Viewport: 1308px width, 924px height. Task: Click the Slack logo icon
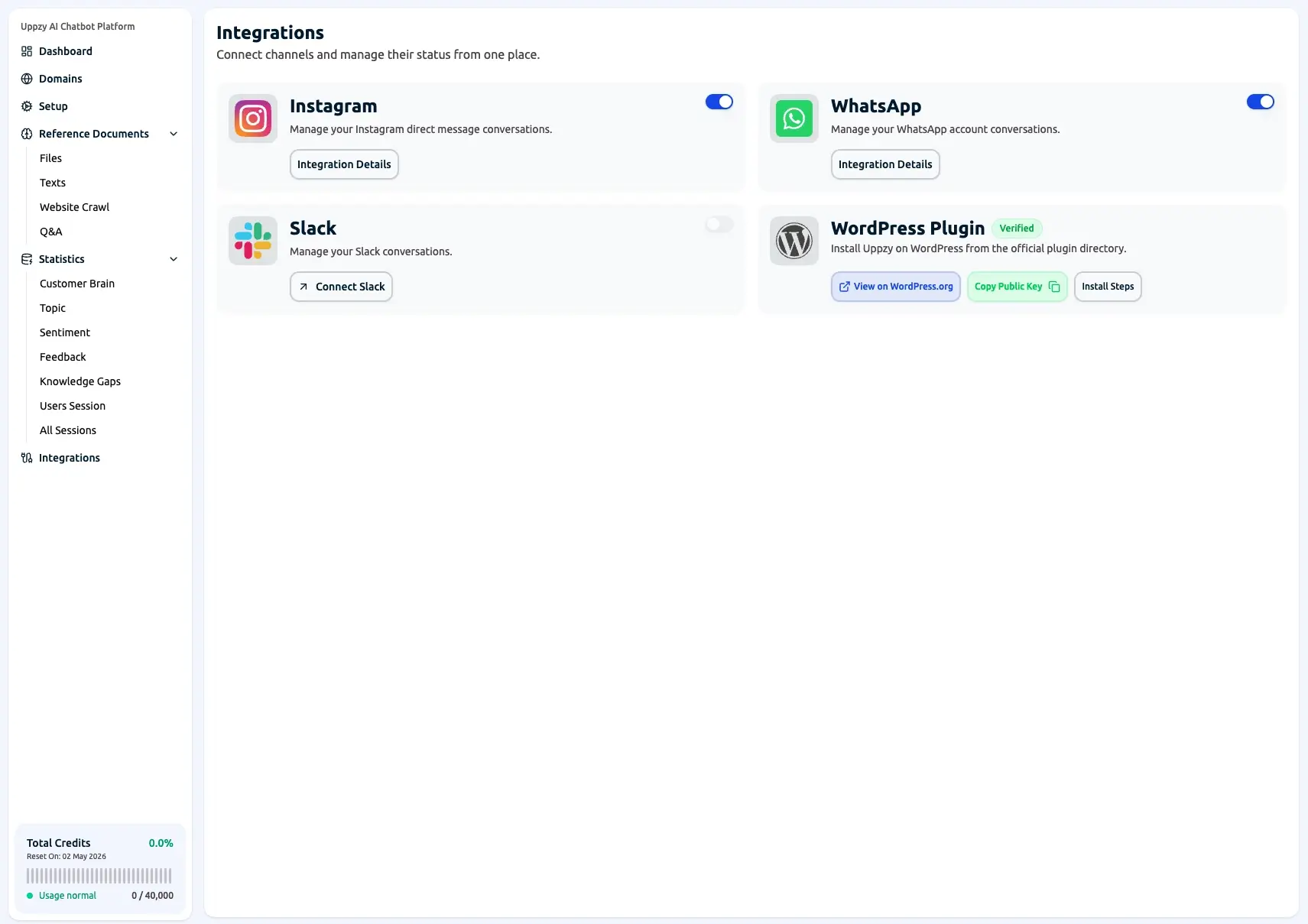pos(253,241)
